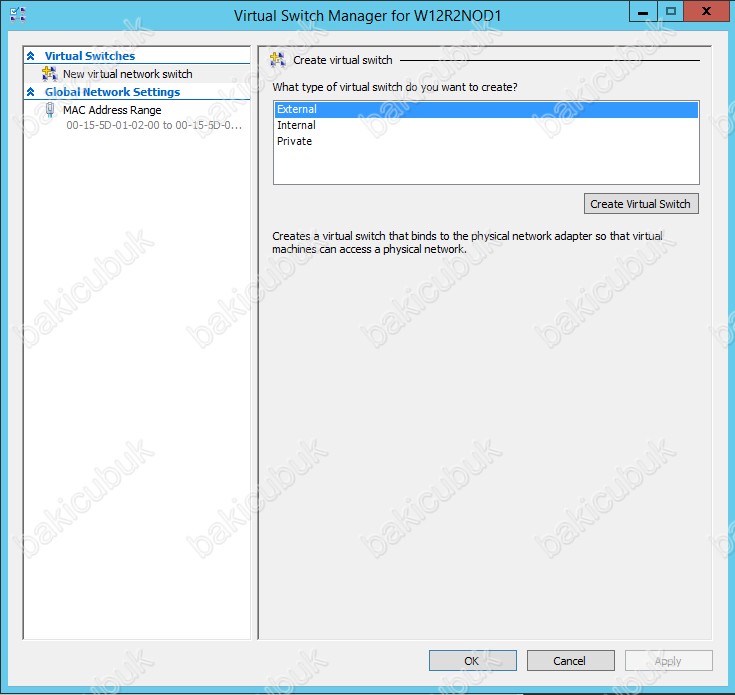The height and width of the screenshot is (695, 735).
Task: Dismiss the dialog with Cancel
Action: 570,660
